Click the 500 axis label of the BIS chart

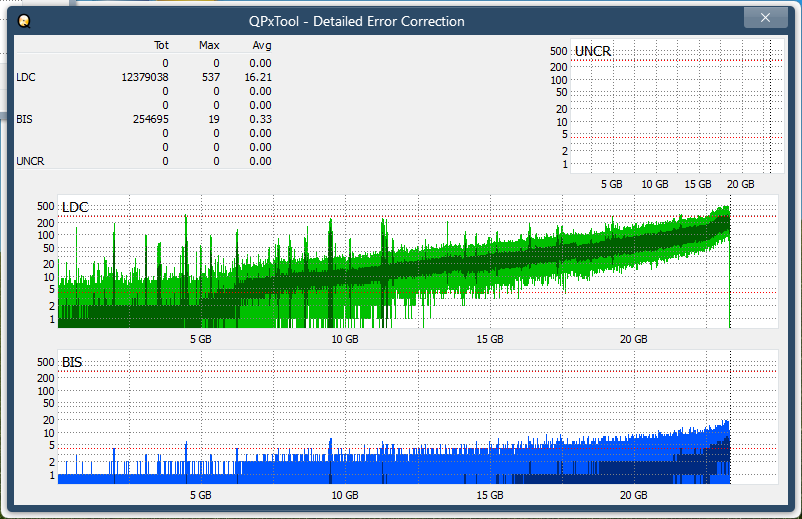click(x=46, y=362)
